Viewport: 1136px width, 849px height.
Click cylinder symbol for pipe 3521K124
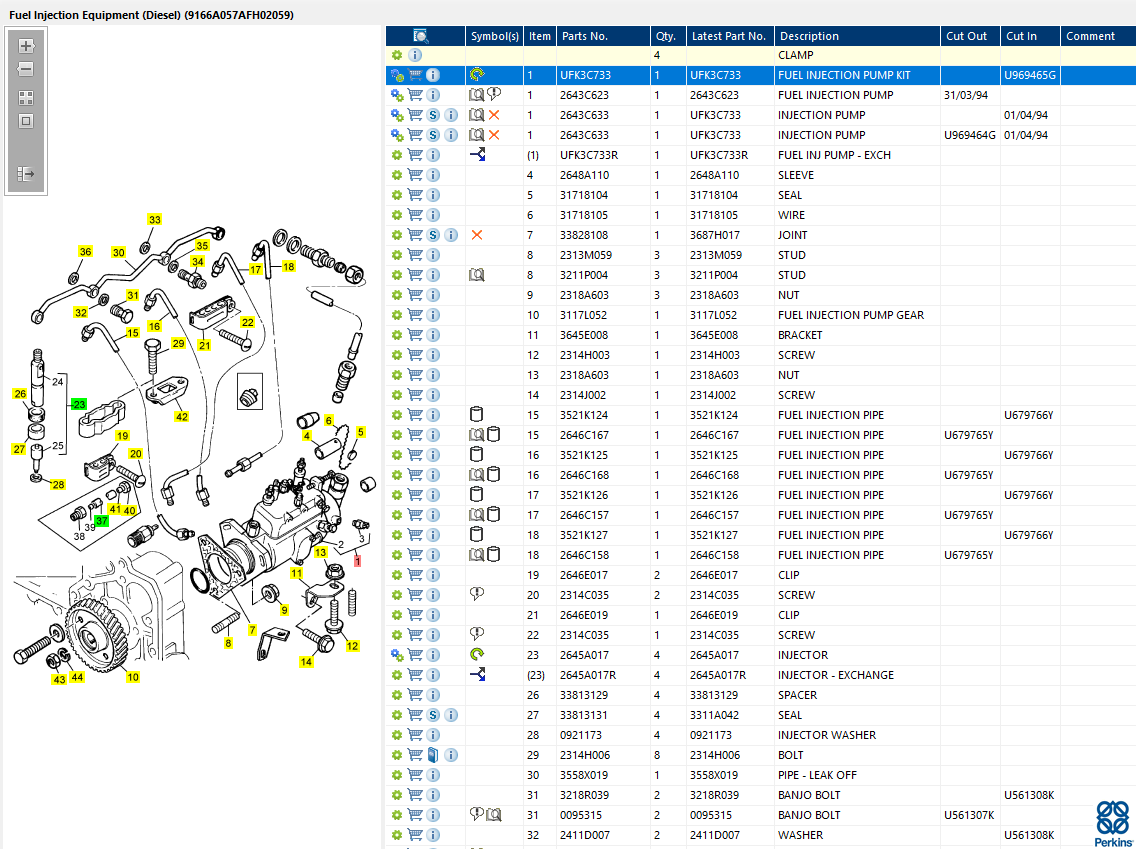tap(476, 414)
